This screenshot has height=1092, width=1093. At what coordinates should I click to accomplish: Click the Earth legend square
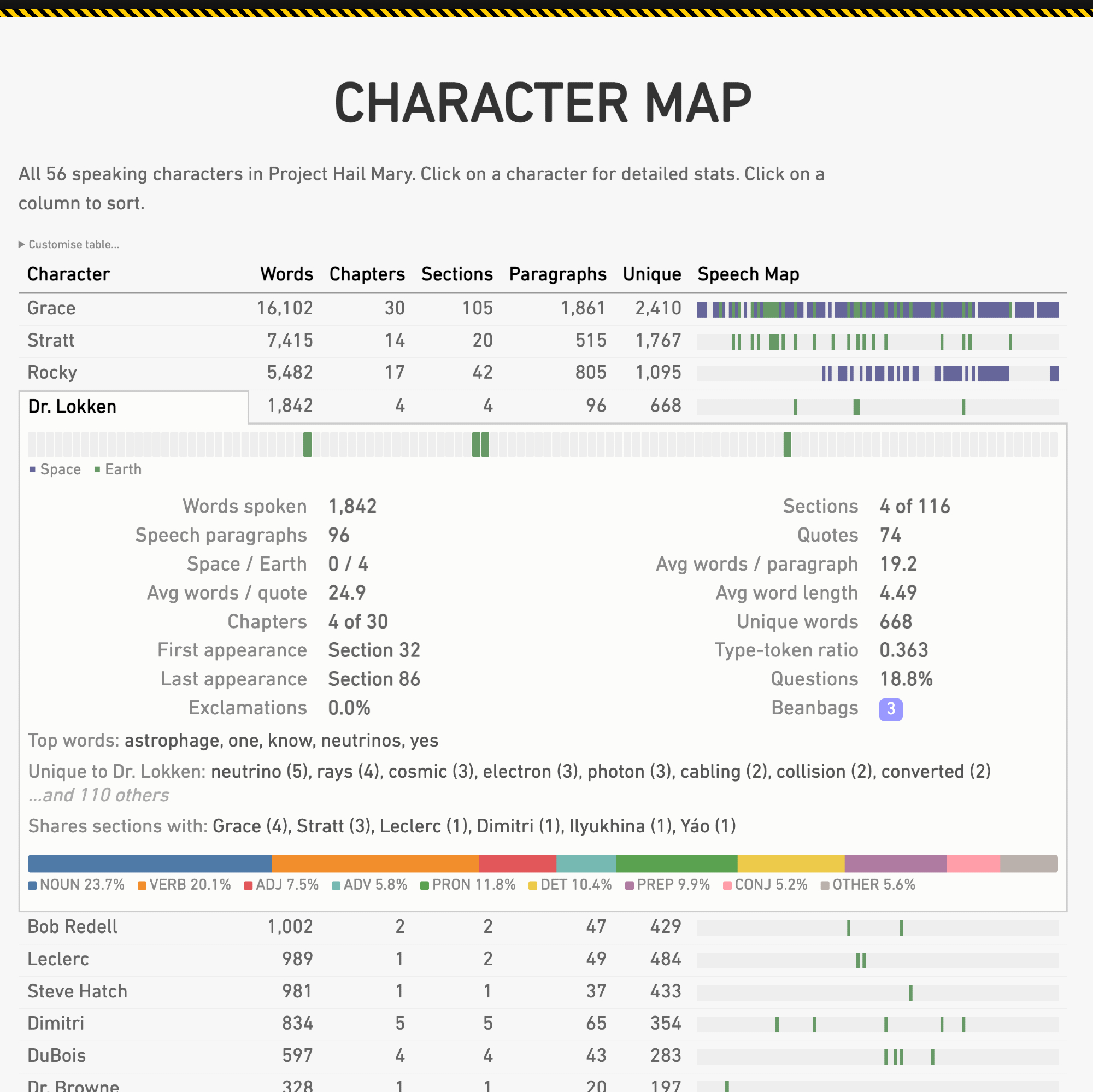point(97,469)
